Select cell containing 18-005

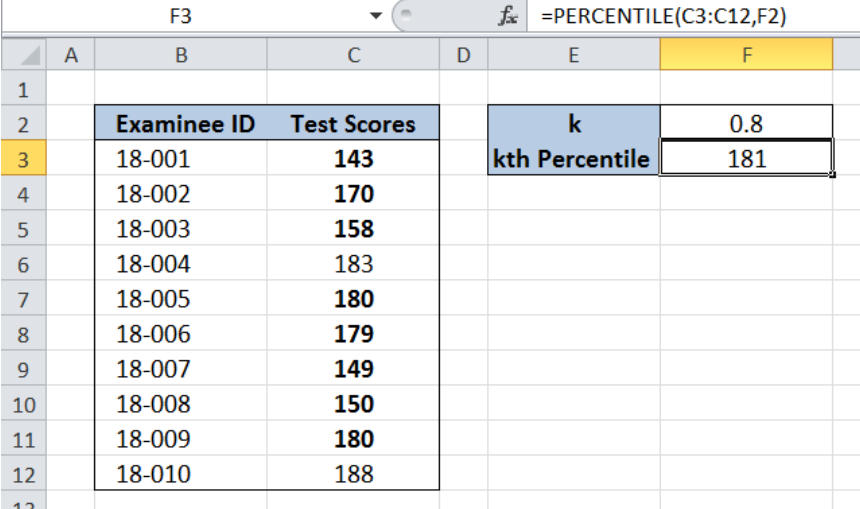tap(181, 299)
